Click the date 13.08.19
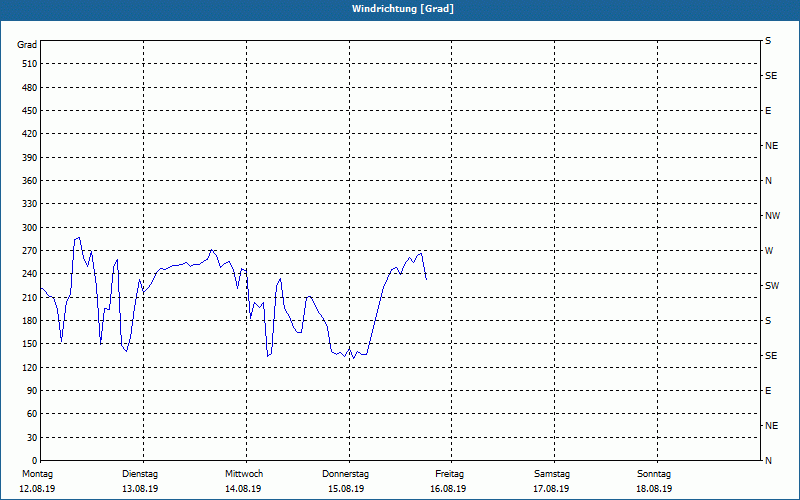Viewport: 800px width, 500px height. click(x=140, y=489)
